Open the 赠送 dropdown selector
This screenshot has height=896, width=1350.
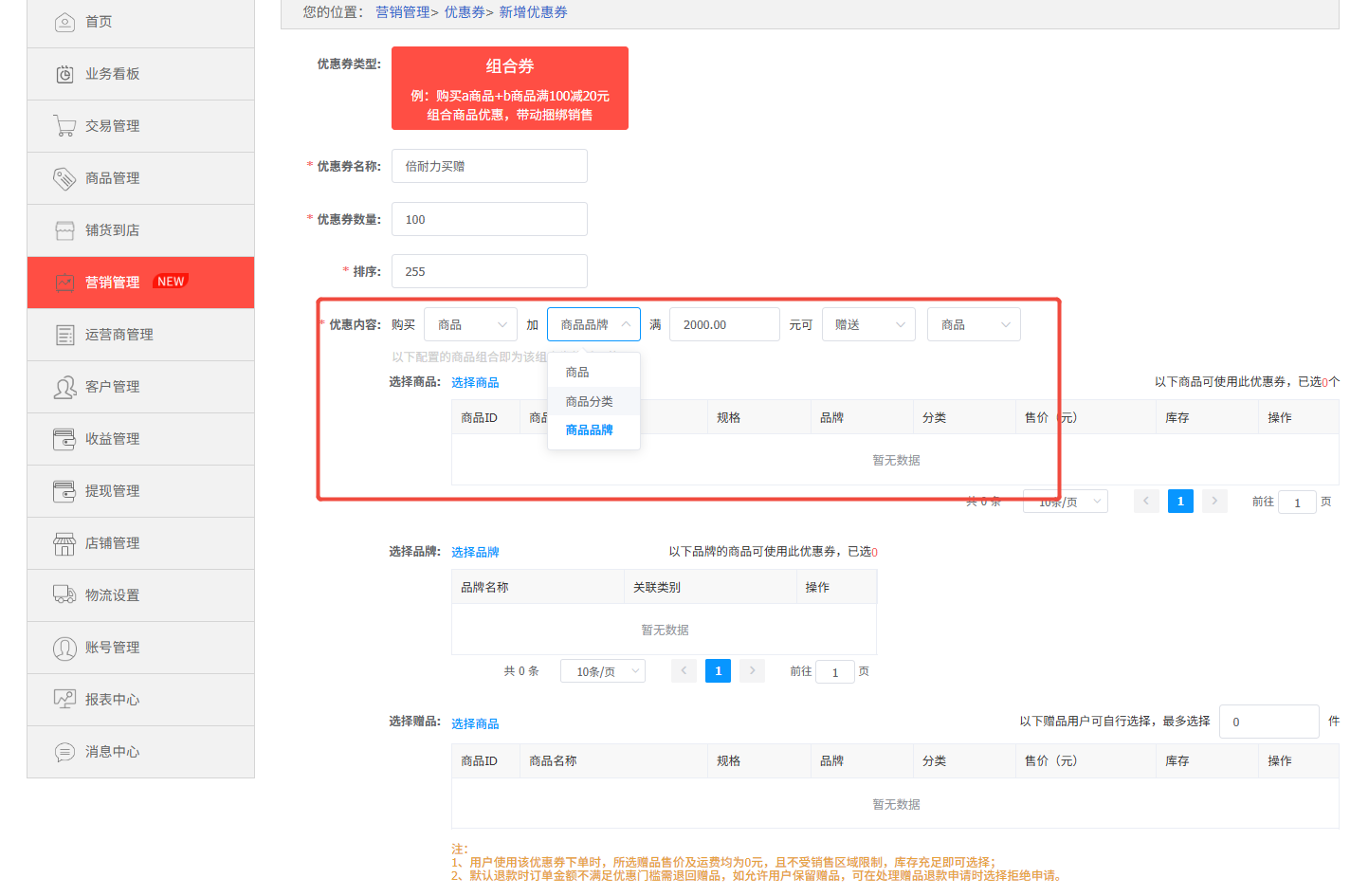[x=867, y=323]
